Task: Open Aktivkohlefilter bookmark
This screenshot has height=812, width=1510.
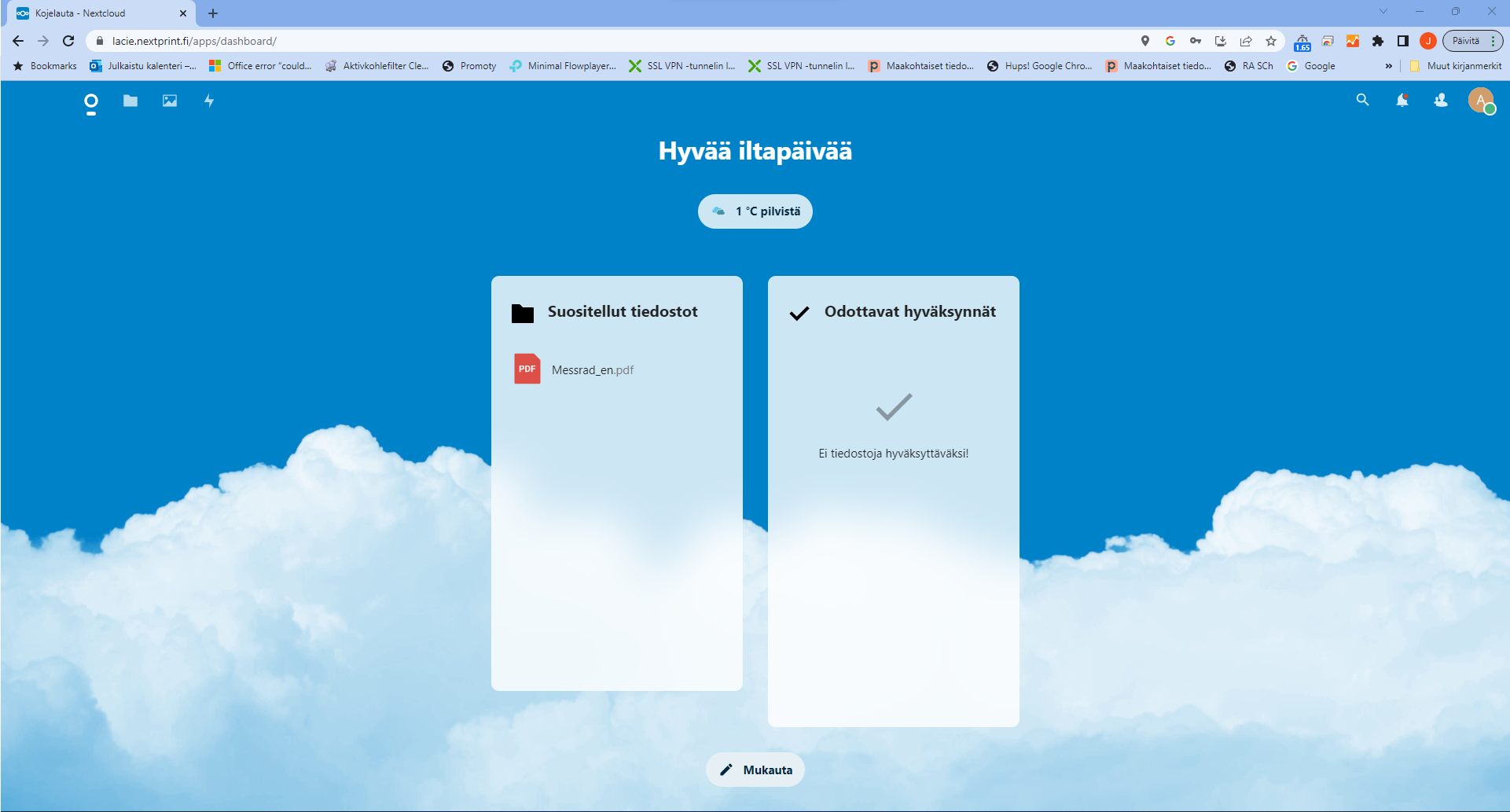Action: click(x=377, y=66)
